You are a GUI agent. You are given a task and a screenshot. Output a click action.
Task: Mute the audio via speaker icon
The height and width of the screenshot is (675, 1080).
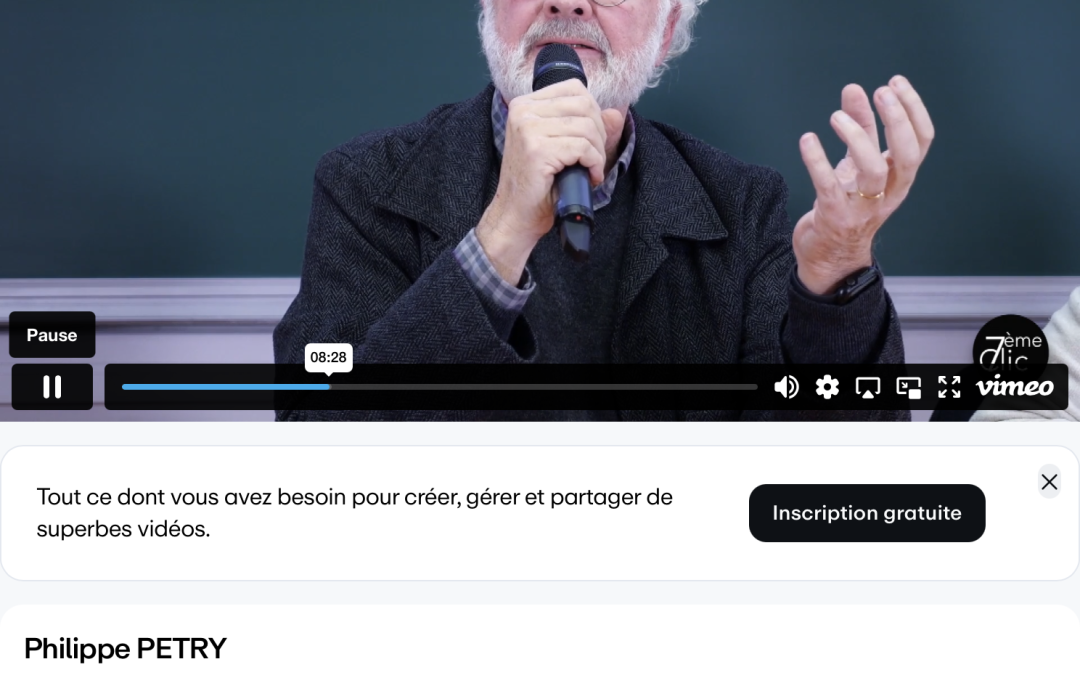[786, 387]
